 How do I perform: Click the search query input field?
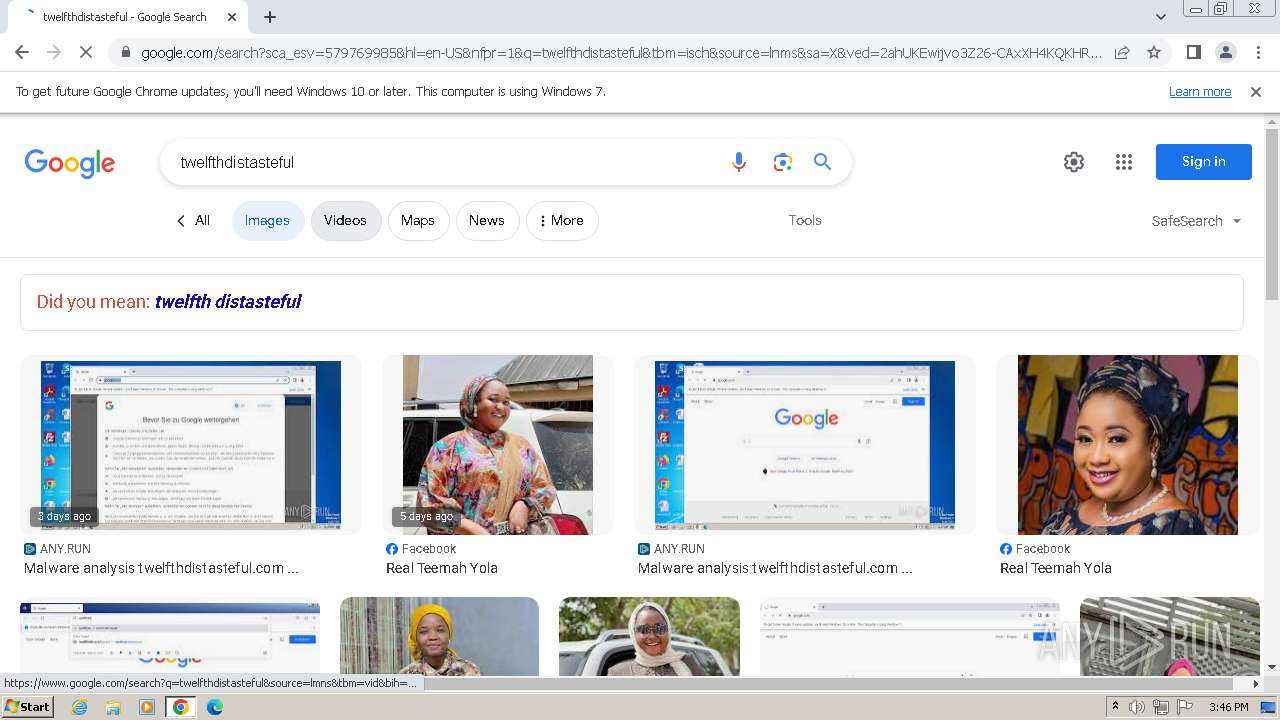[x=445, y=162]
